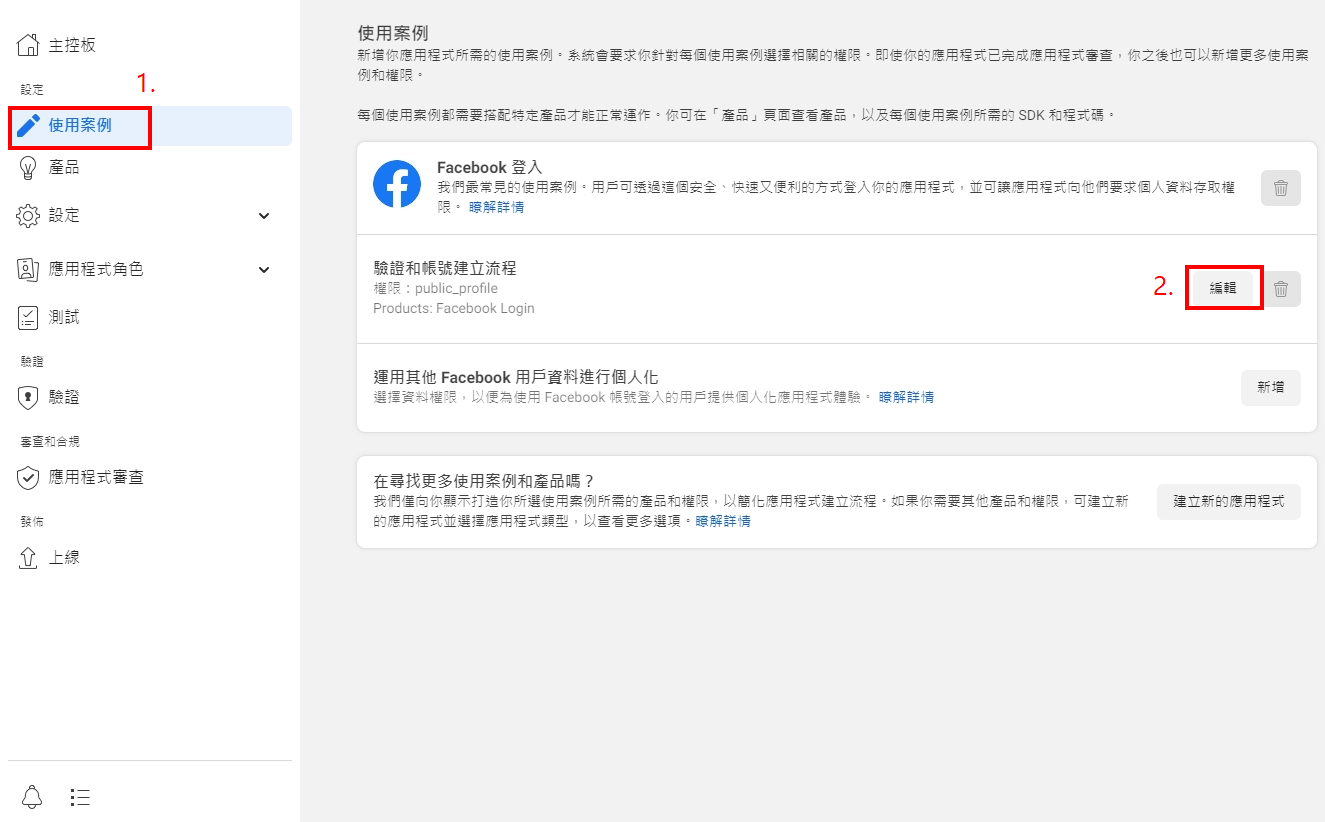This screenshot has height=822, width=1325.
Task: Click 新增 for the 個人化 use case
Action: pyautogui.click(x=1271, y=387)
